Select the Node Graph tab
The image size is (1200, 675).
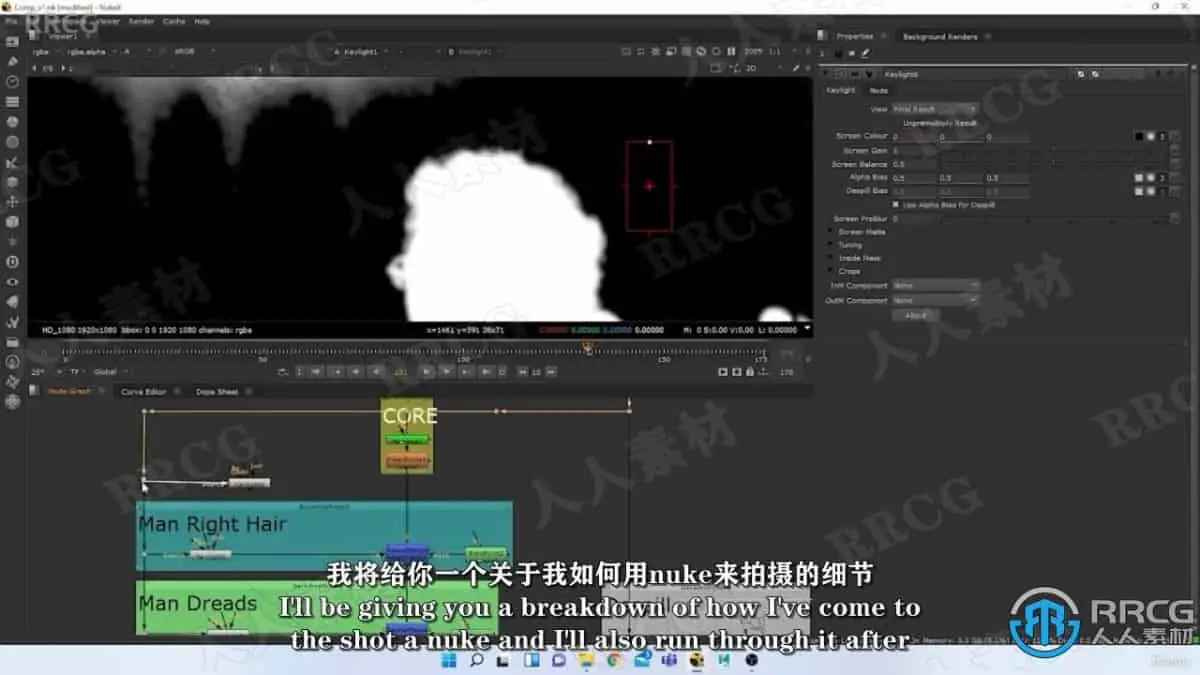(x=70, y=392)
